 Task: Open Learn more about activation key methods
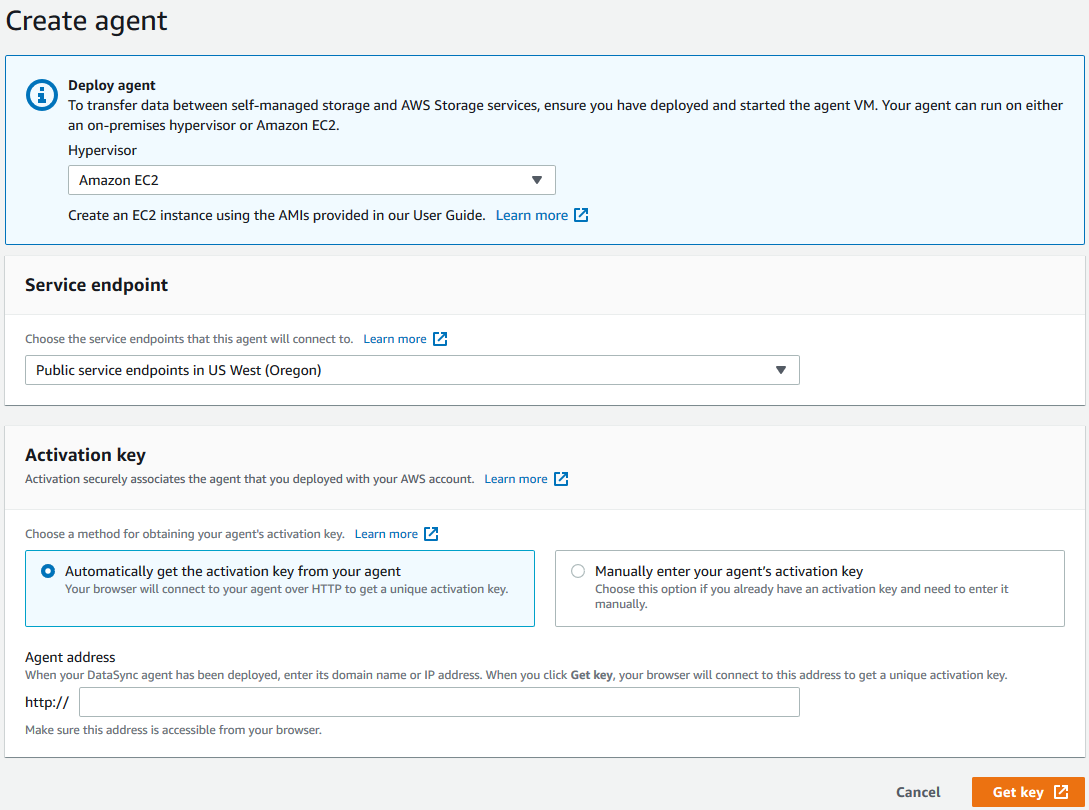pyautogui.click(x=384, y=533)
